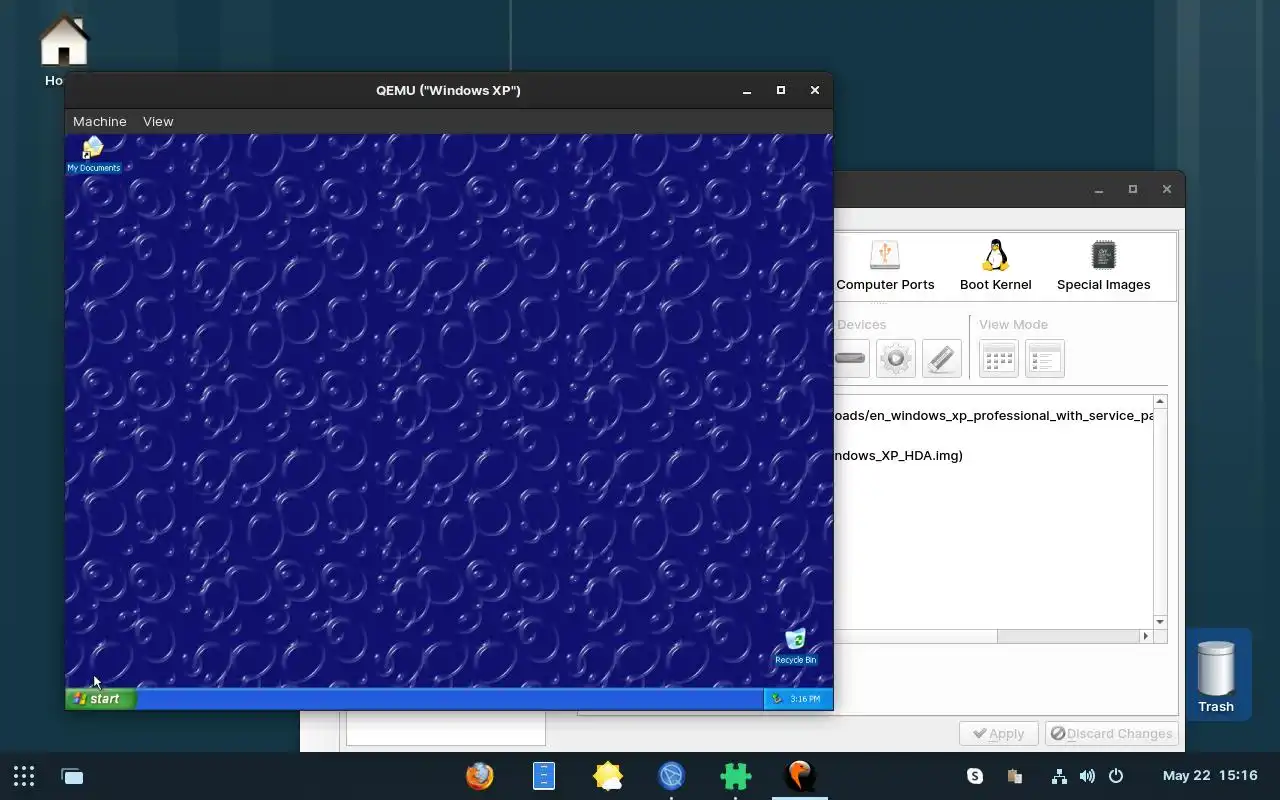This screenshot has width=1280, height=800.
Task: Open the green puzzle piece dock app
Action: pos(735,776)
